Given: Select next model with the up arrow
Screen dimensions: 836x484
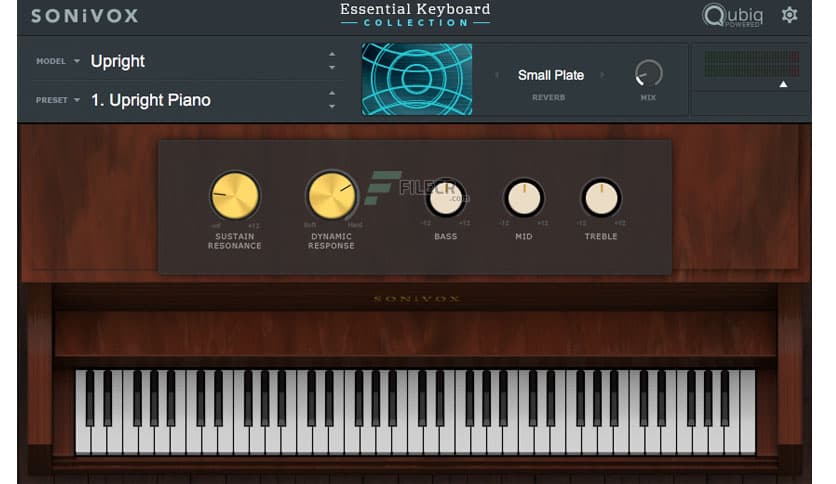Looking at the screenshot, I should tap(332, 54).
